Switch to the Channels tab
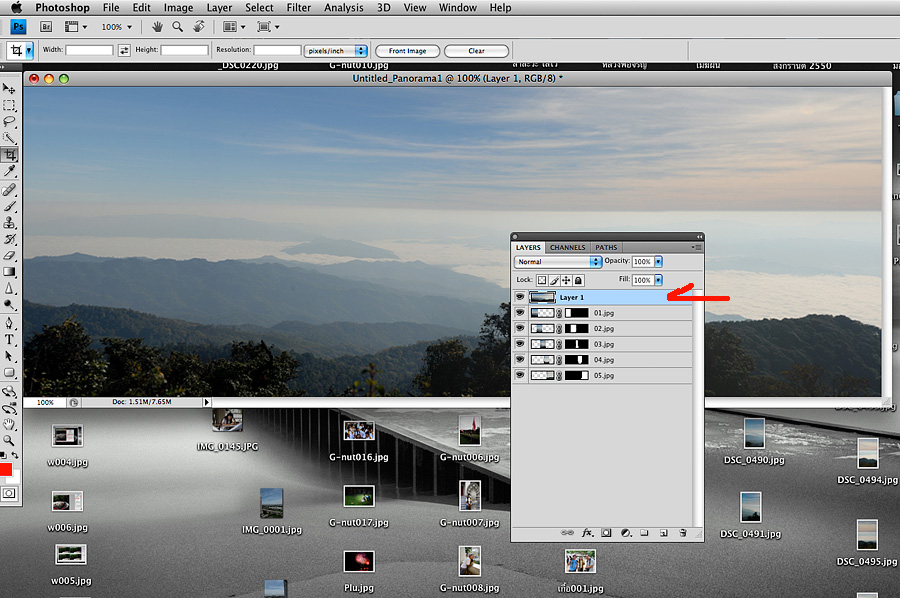 (567, 247)
